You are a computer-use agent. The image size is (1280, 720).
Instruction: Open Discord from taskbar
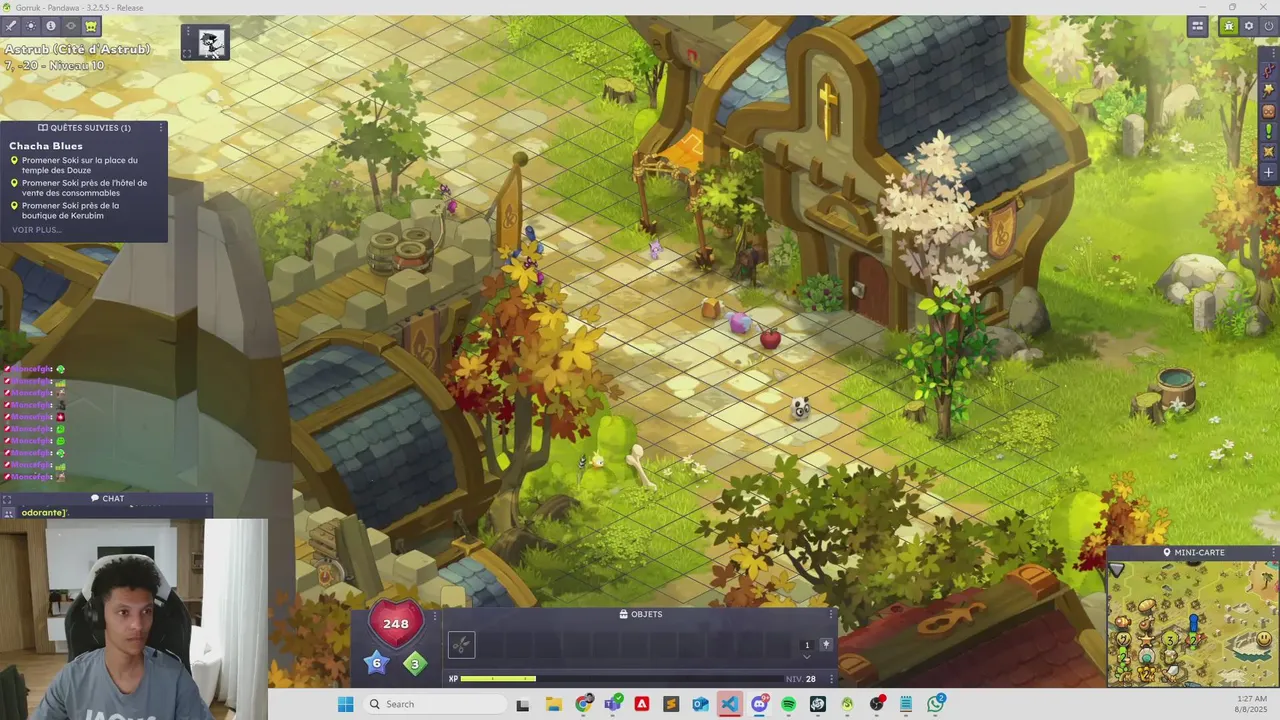[759, 704]
